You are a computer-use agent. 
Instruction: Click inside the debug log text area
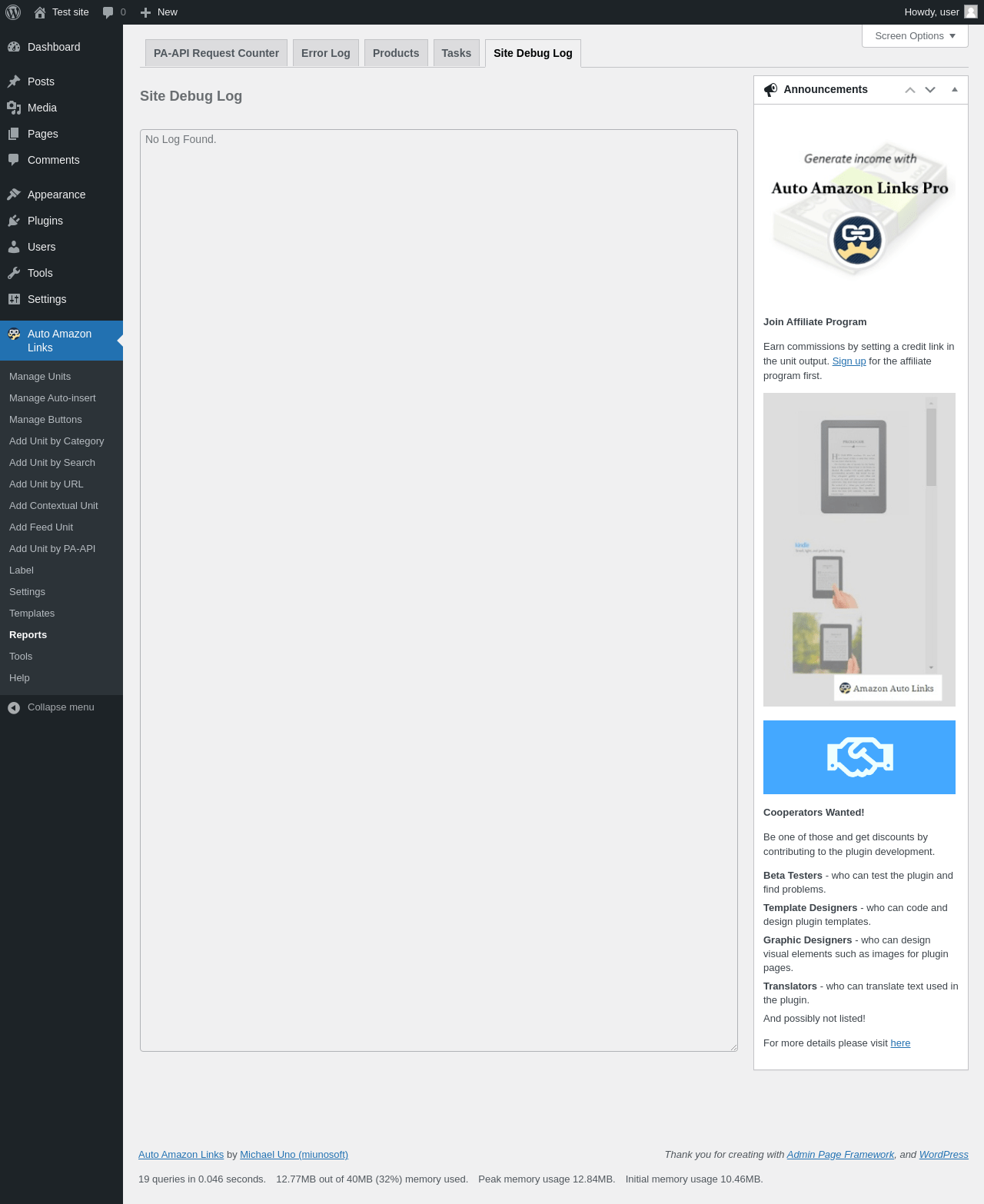(x=439, y=590)
